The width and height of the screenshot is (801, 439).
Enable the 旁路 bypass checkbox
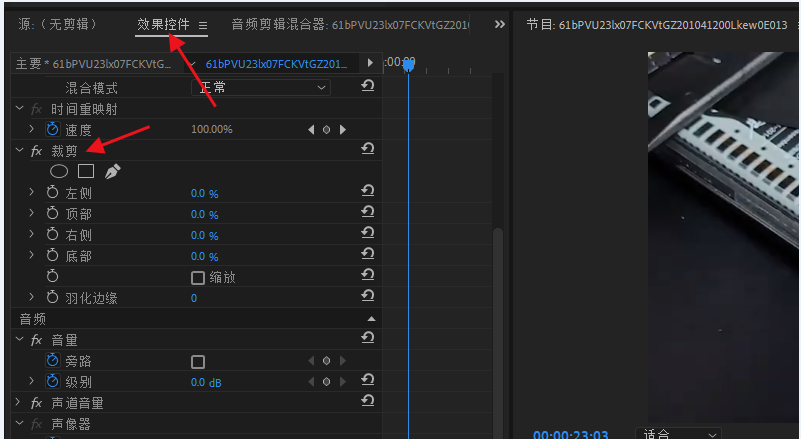point(198,362)
